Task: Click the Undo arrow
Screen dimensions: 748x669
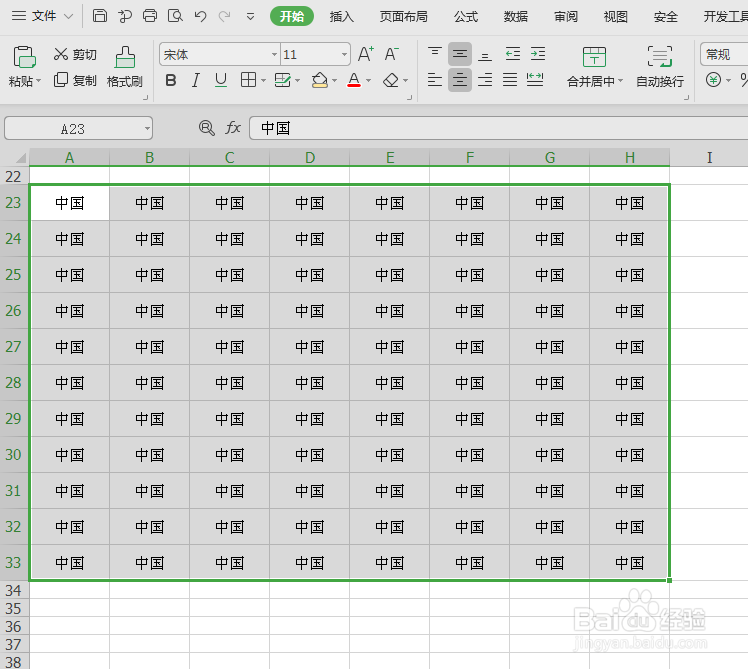Action: pyautogui.click(x=200, y=16)
